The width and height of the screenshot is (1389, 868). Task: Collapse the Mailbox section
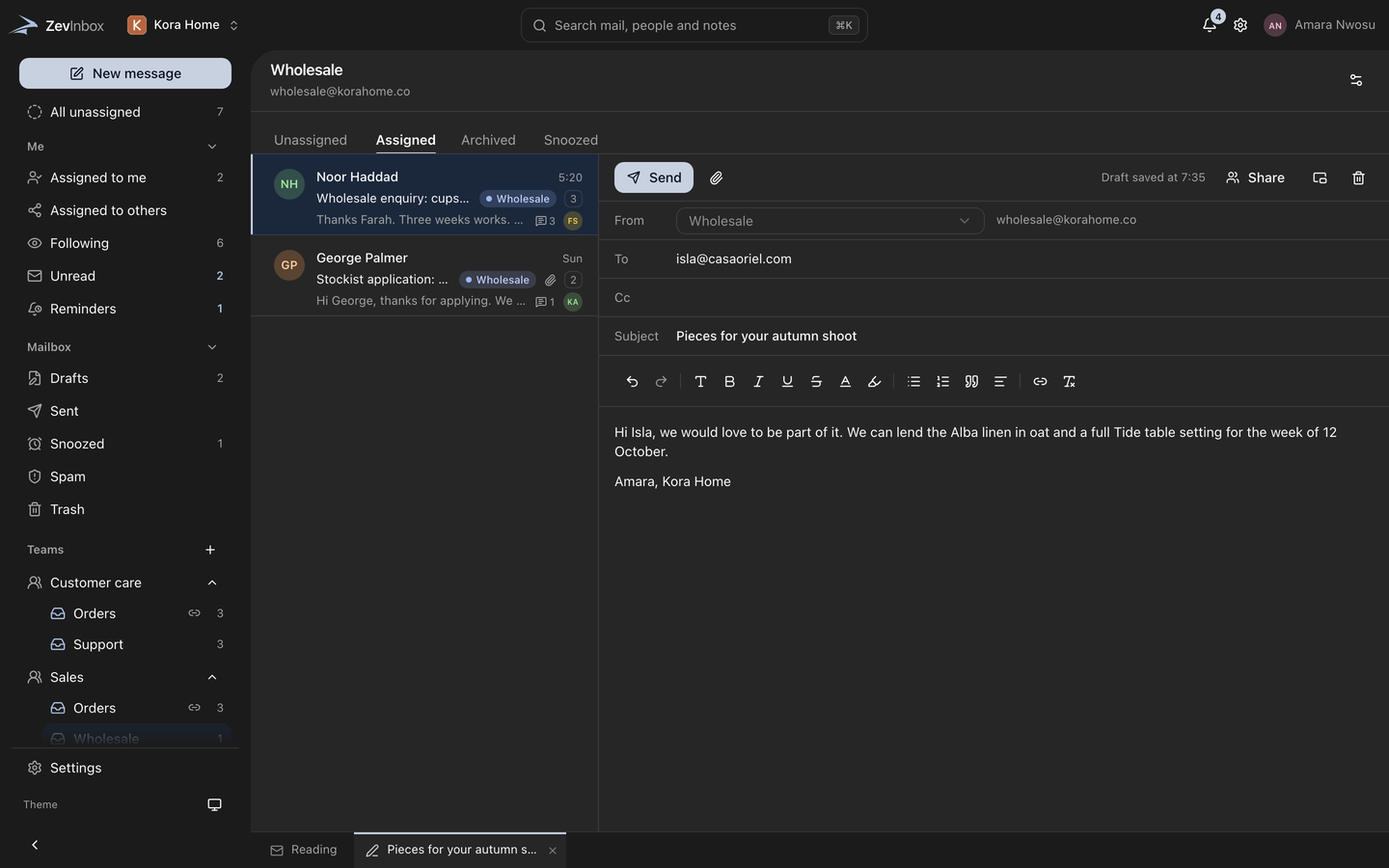click(x=212, y=347)
